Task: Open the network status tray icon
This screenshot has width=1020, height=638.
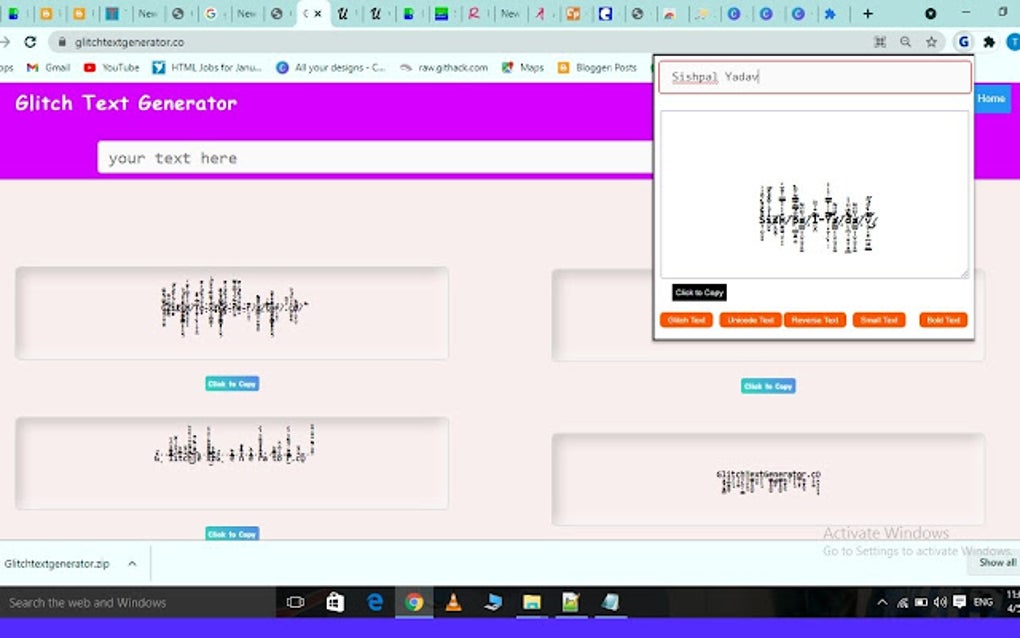Action: click(902, 602)
